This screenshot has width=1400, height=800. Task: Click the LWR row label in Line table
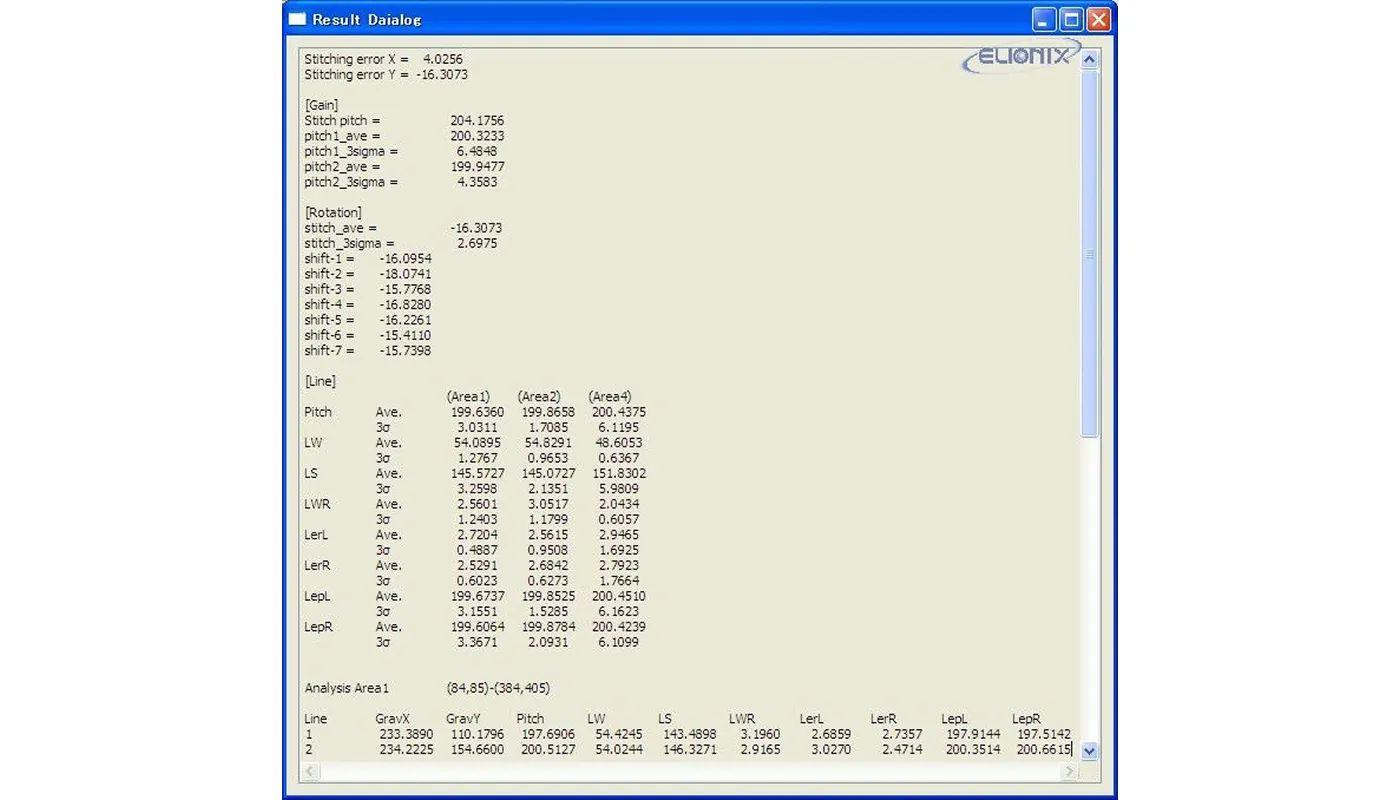click(317, 505)
